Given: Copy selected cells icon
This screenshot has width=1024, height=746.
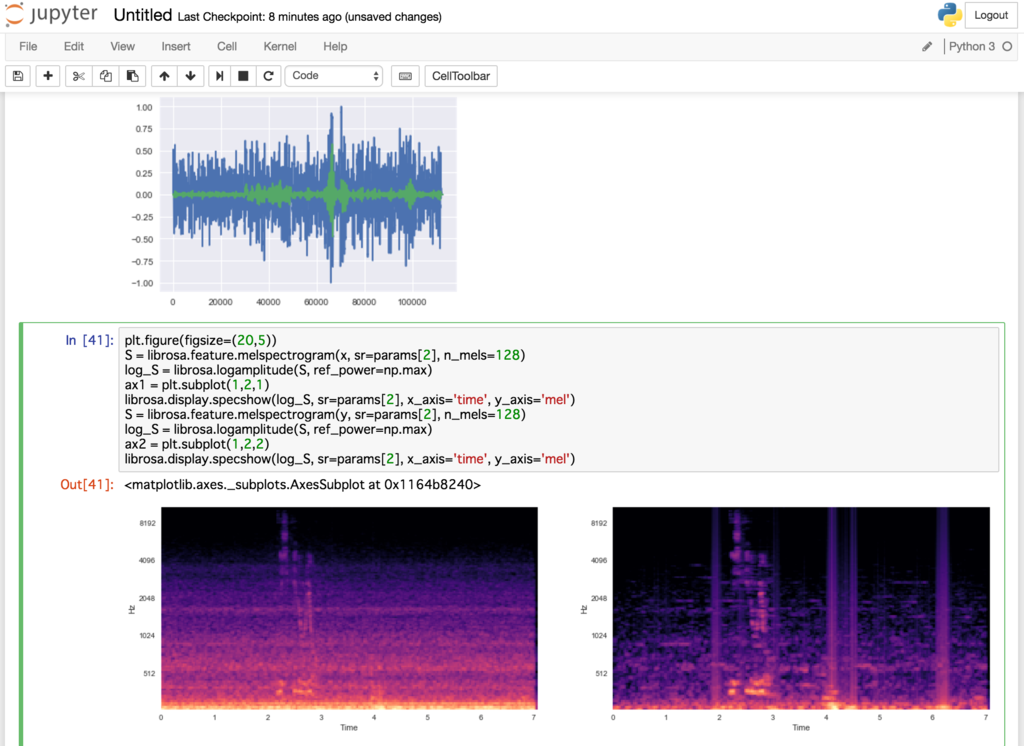Looking at the screenshot, I should (105, 76).
